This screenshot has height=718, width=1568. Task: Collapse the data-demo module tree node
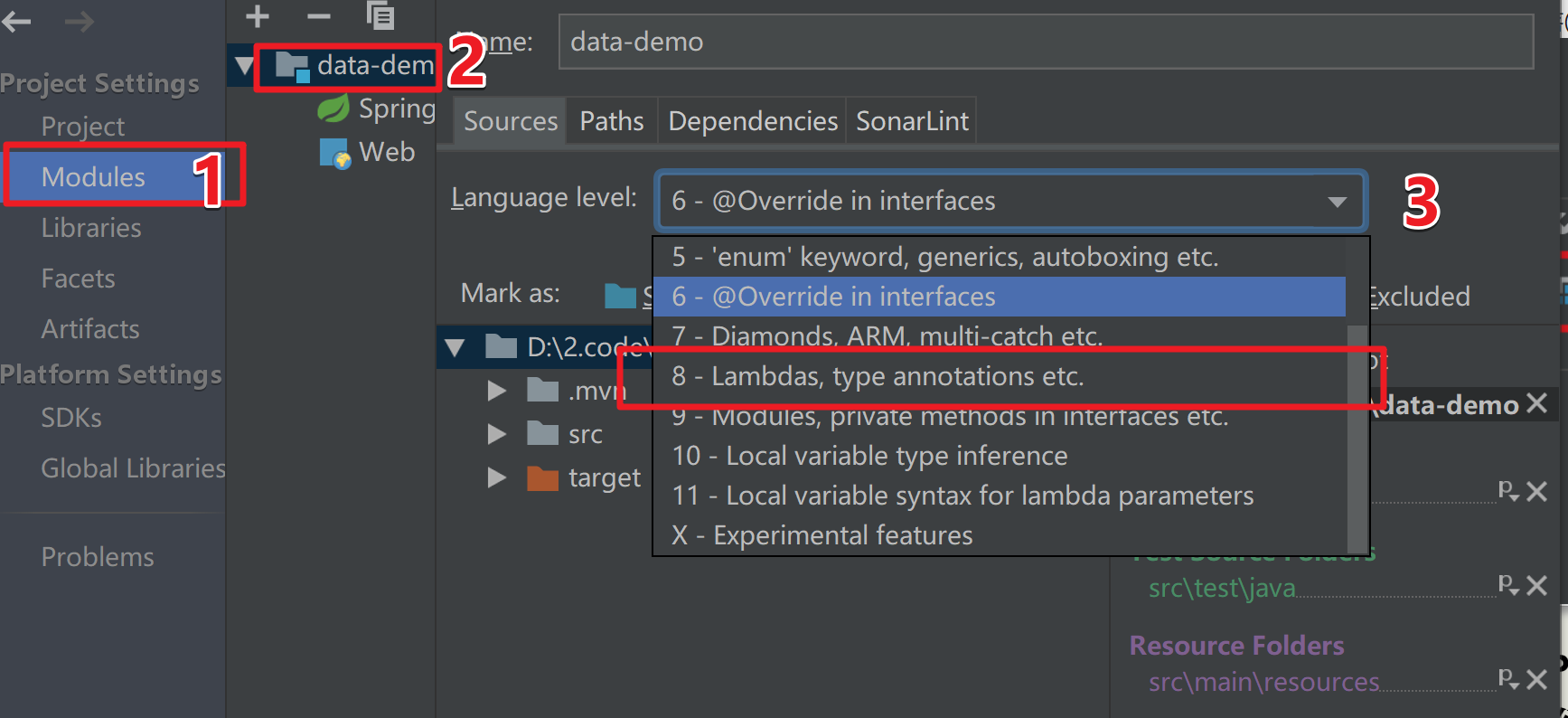pyautogui.click(x=244, y=65)
